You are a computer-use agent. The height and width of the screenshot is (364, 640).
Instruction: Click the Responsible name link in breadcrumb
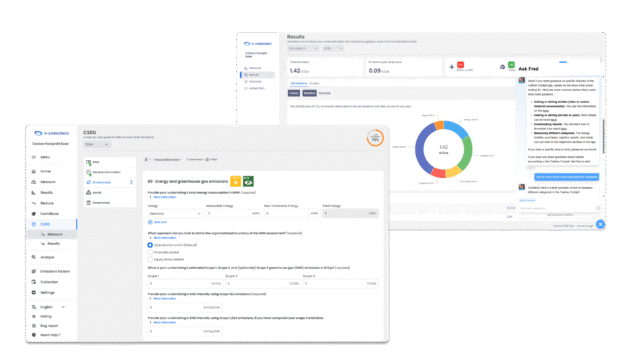click(x=167, y=160)
